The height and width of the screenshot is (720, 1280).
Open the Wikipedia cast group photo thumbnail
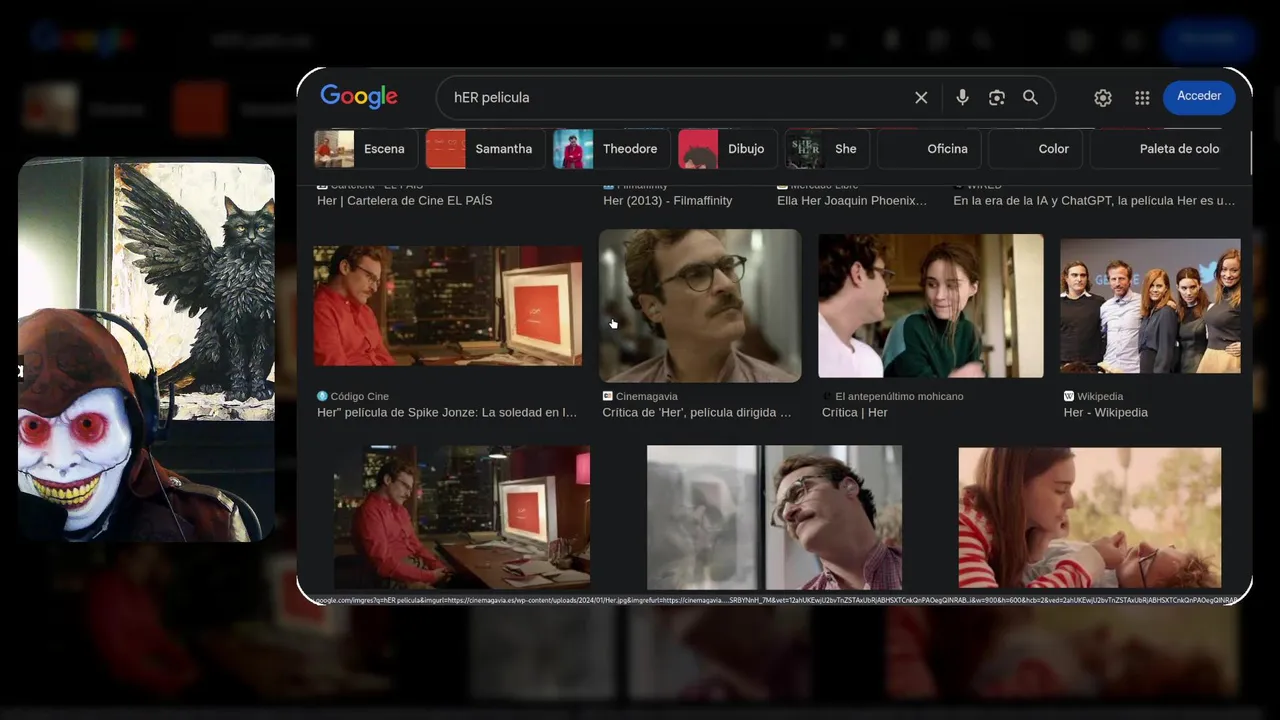[1150, 306]
